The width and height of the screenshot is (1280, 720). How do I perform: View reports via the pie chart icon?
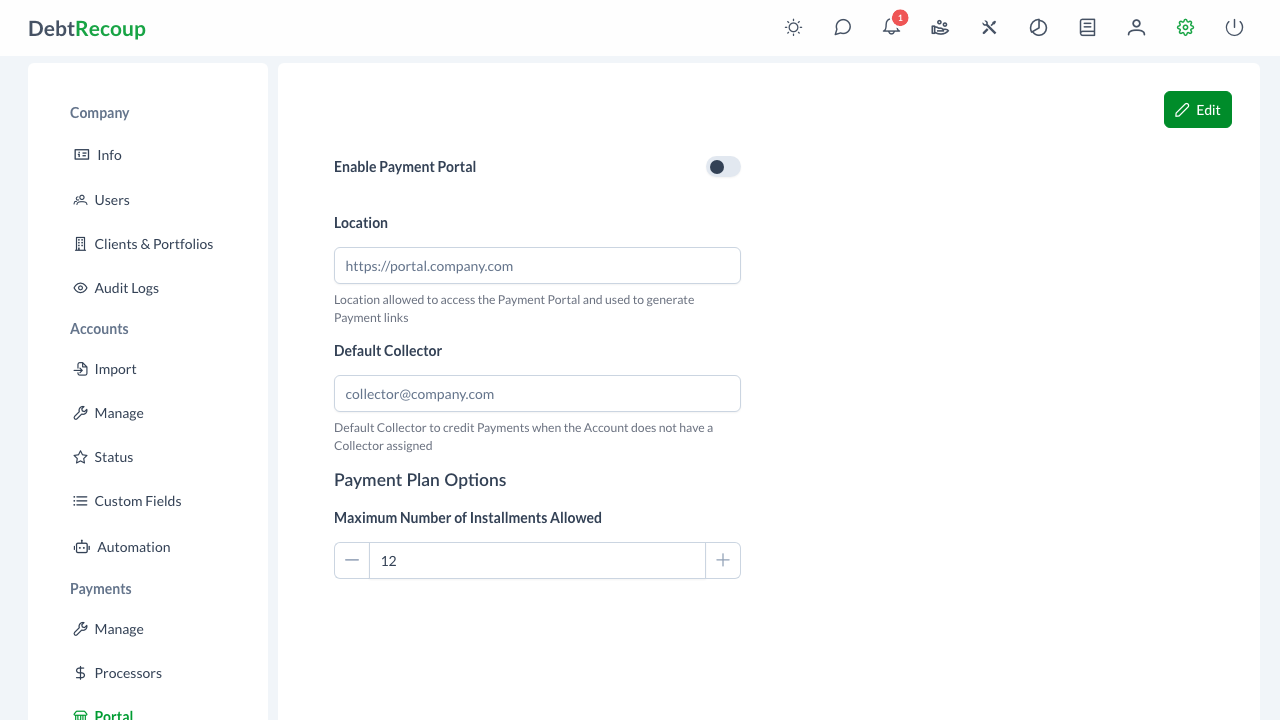[1038, 27]
